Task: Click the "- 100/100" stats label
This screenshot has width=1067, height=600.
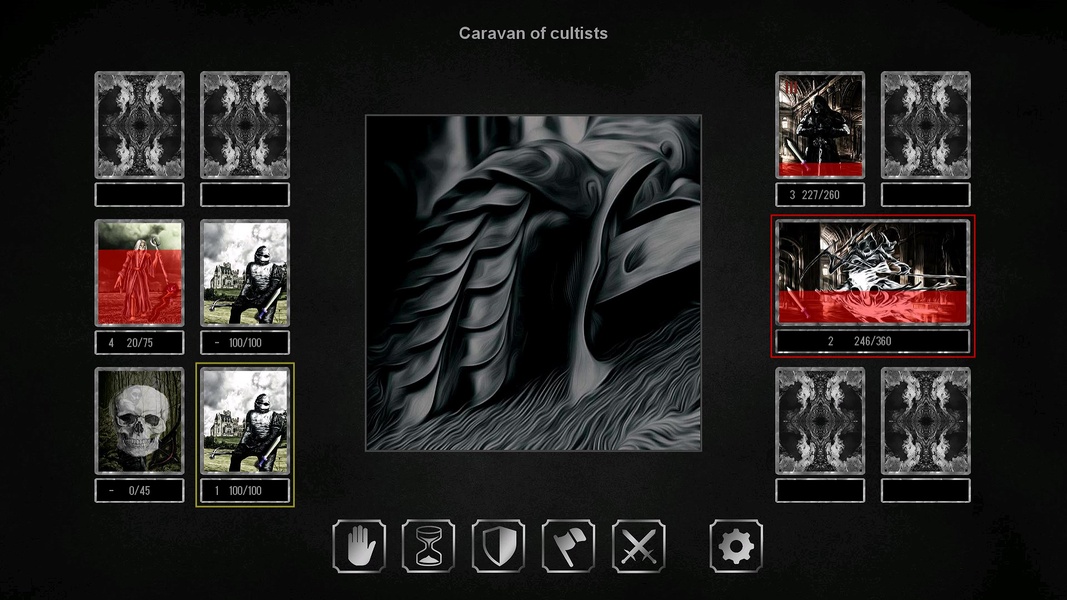Action: tap(245, 343)
